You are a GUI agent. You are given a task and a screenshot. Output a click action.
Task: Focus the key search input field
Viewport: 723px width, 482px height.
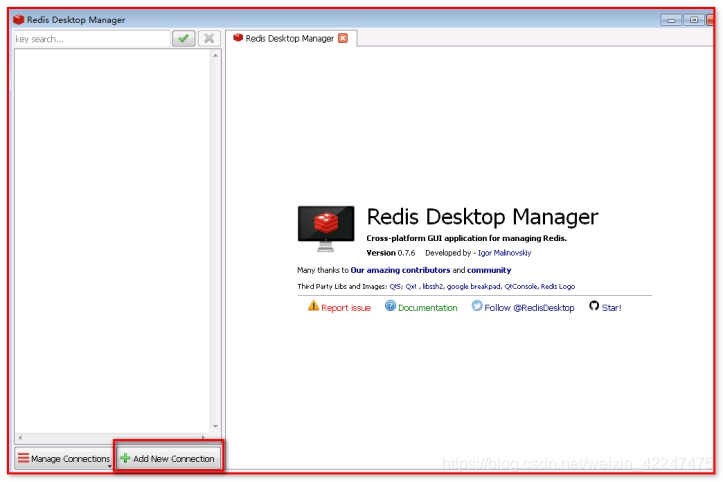[x=92, y=39]
